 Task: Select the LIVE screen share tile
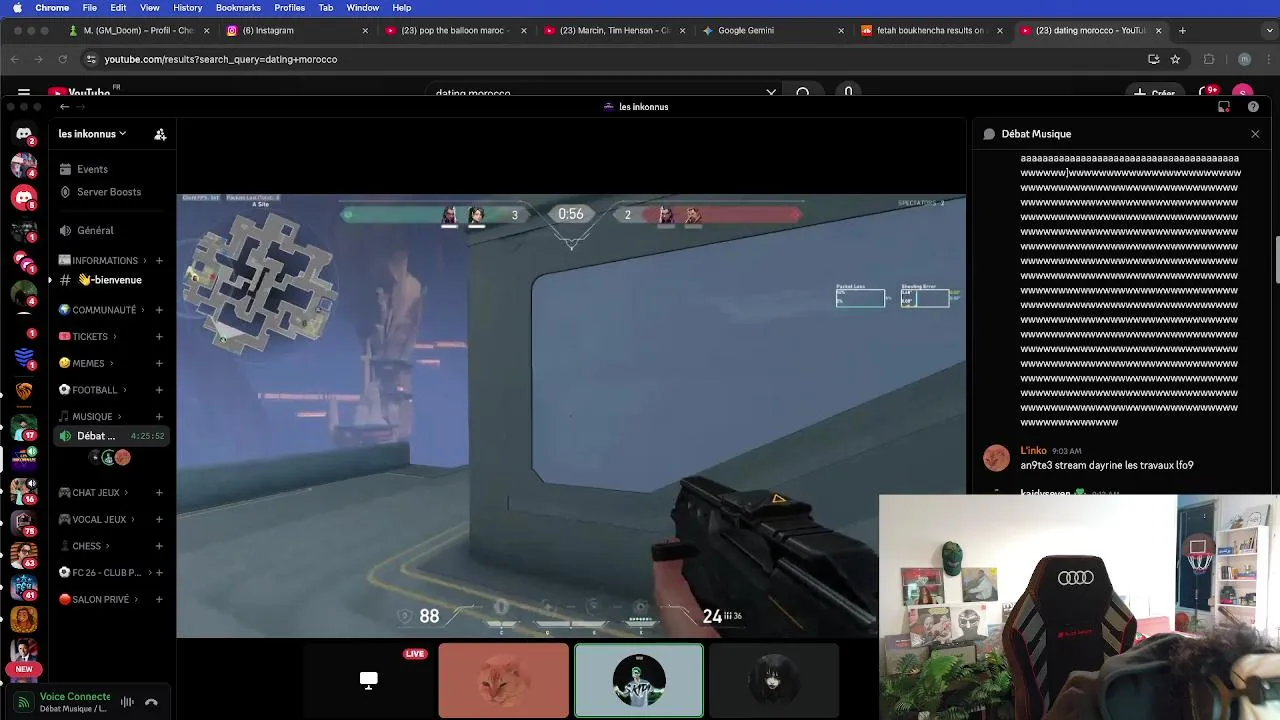(369, 680)
